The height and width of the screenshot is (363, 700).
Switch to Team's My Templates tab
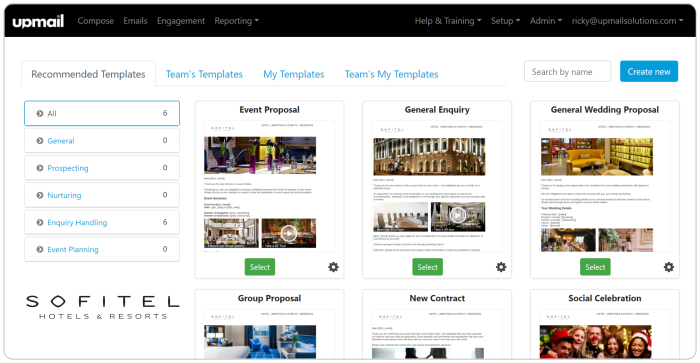pos(392,74)
